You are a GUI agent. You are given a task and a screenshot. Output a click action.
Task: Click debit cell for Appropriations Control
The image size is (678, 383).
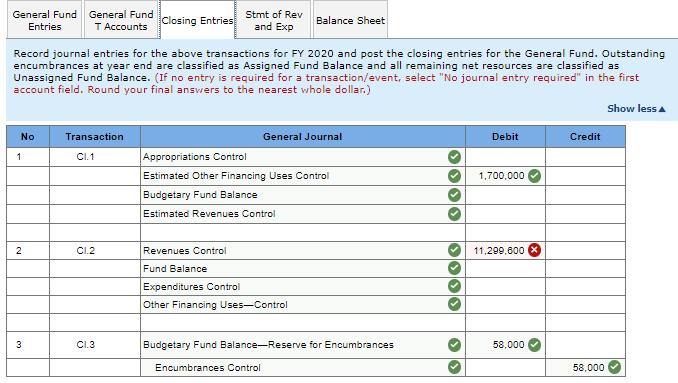(505, 157)
